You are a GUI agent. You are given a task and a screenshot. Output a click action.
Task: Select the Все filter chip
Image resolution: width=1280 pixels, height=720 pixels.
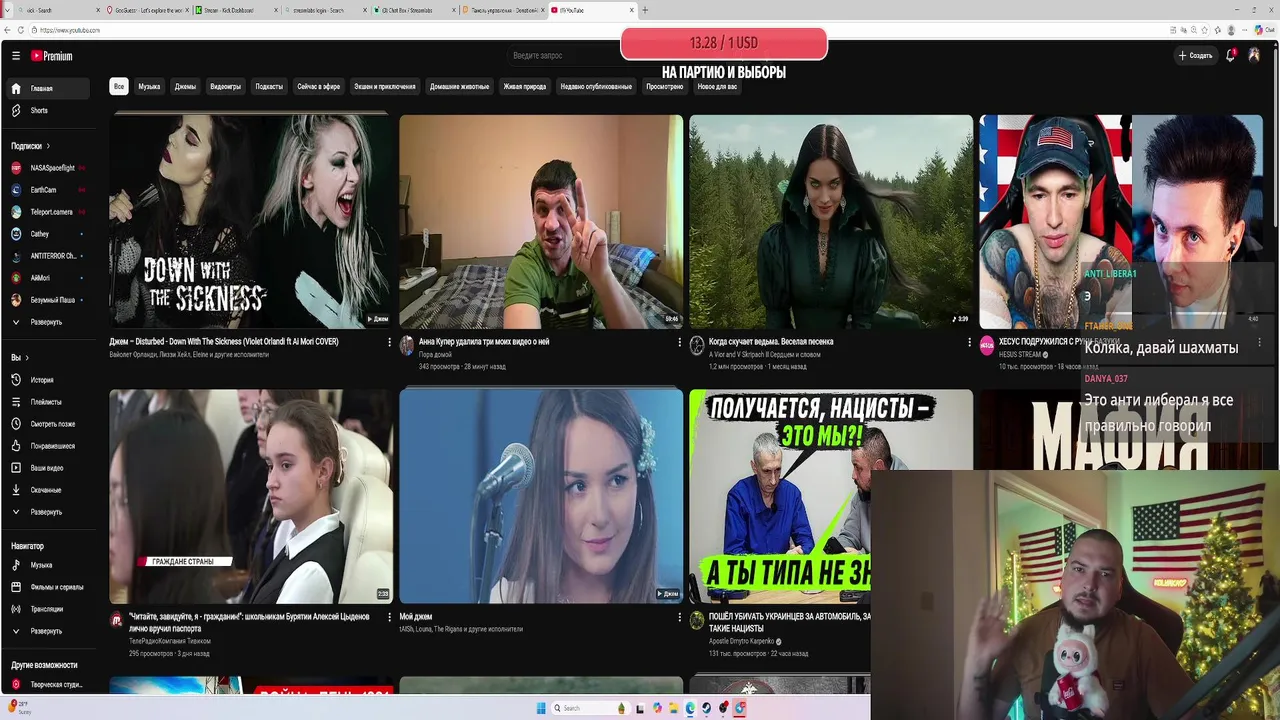(119, 87)
